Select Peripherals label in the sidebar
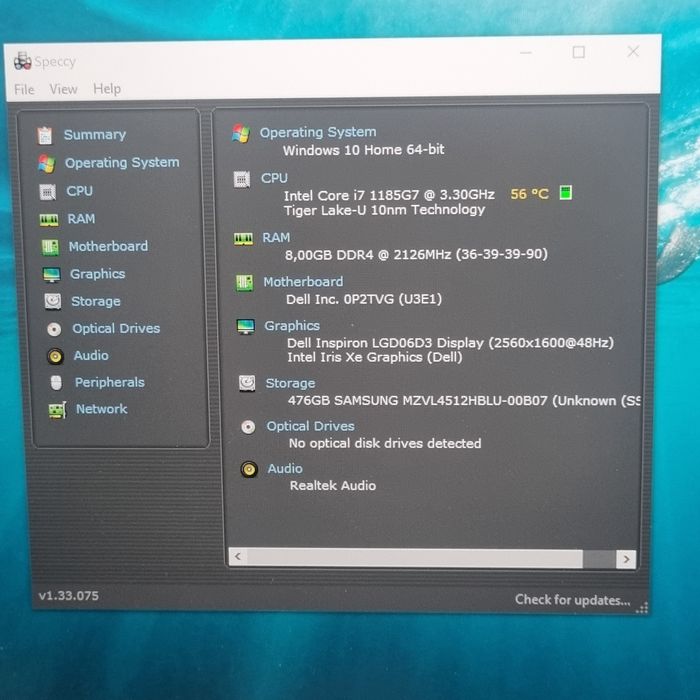Image resolution: width=700 pixels, height=700 pixels. point(110,383)
